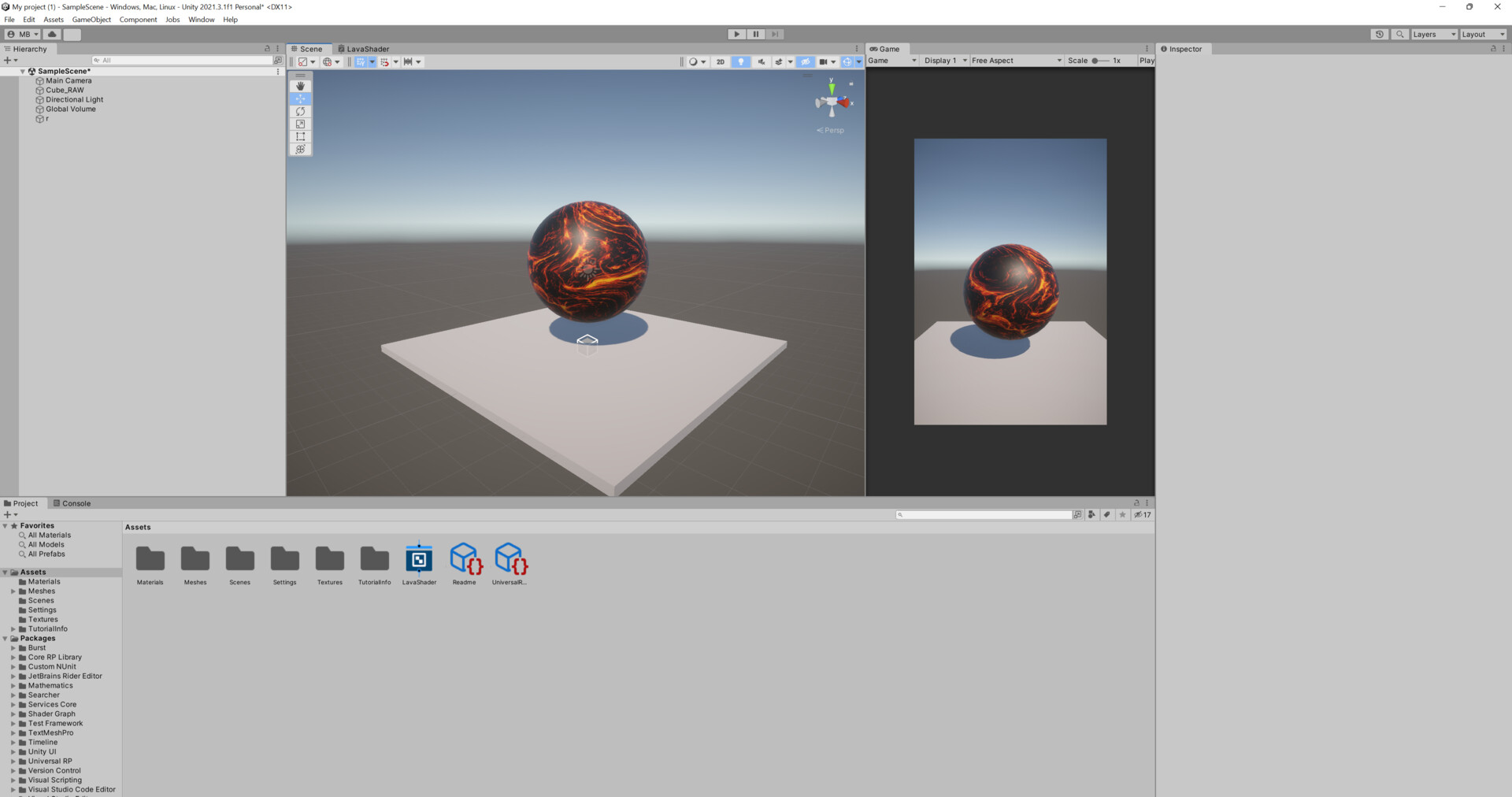1512x797 pixels.
Task: Click All Materials in Favorites
Action: 48,535
